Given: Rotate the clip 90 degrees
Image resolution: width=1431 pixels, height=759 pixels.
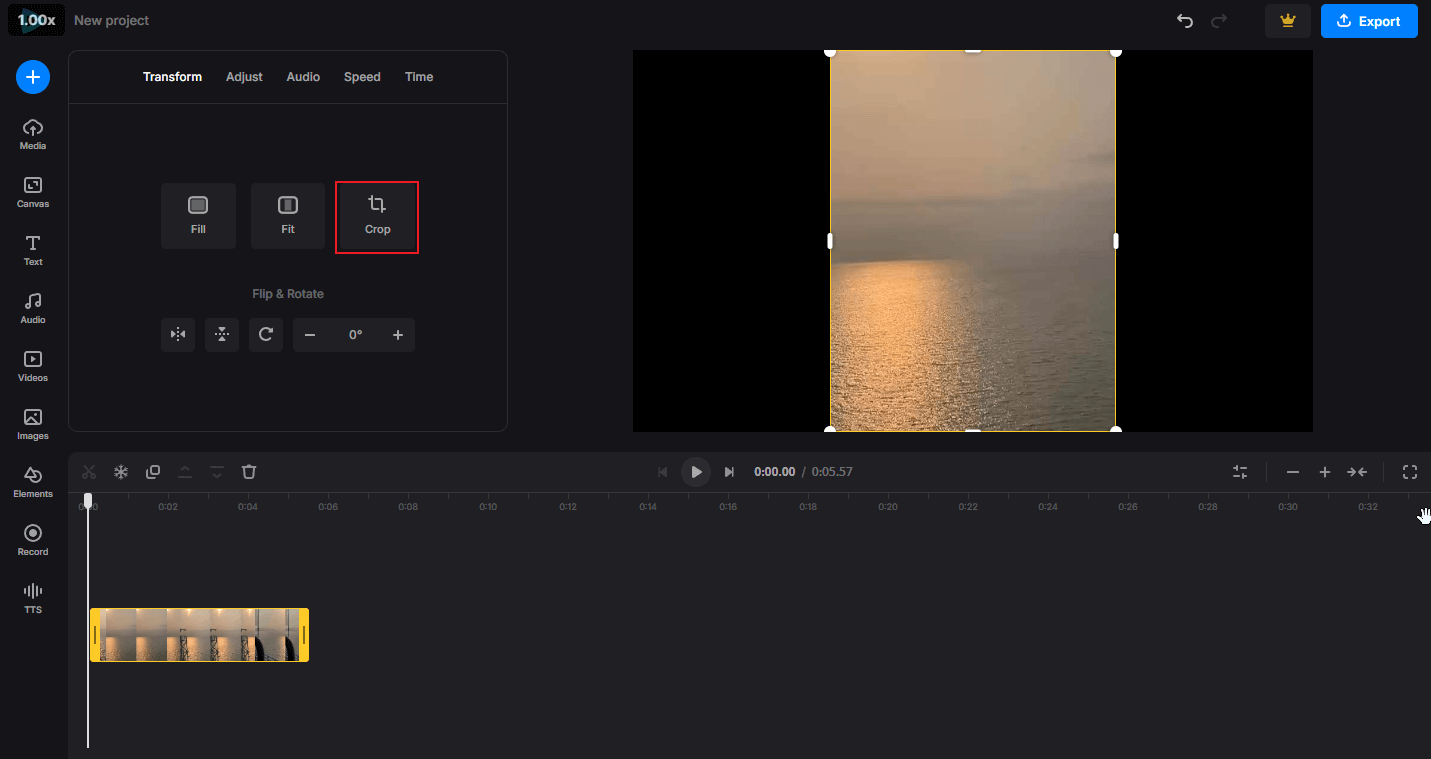Looking at the screenshot, I should click(266, 335).
